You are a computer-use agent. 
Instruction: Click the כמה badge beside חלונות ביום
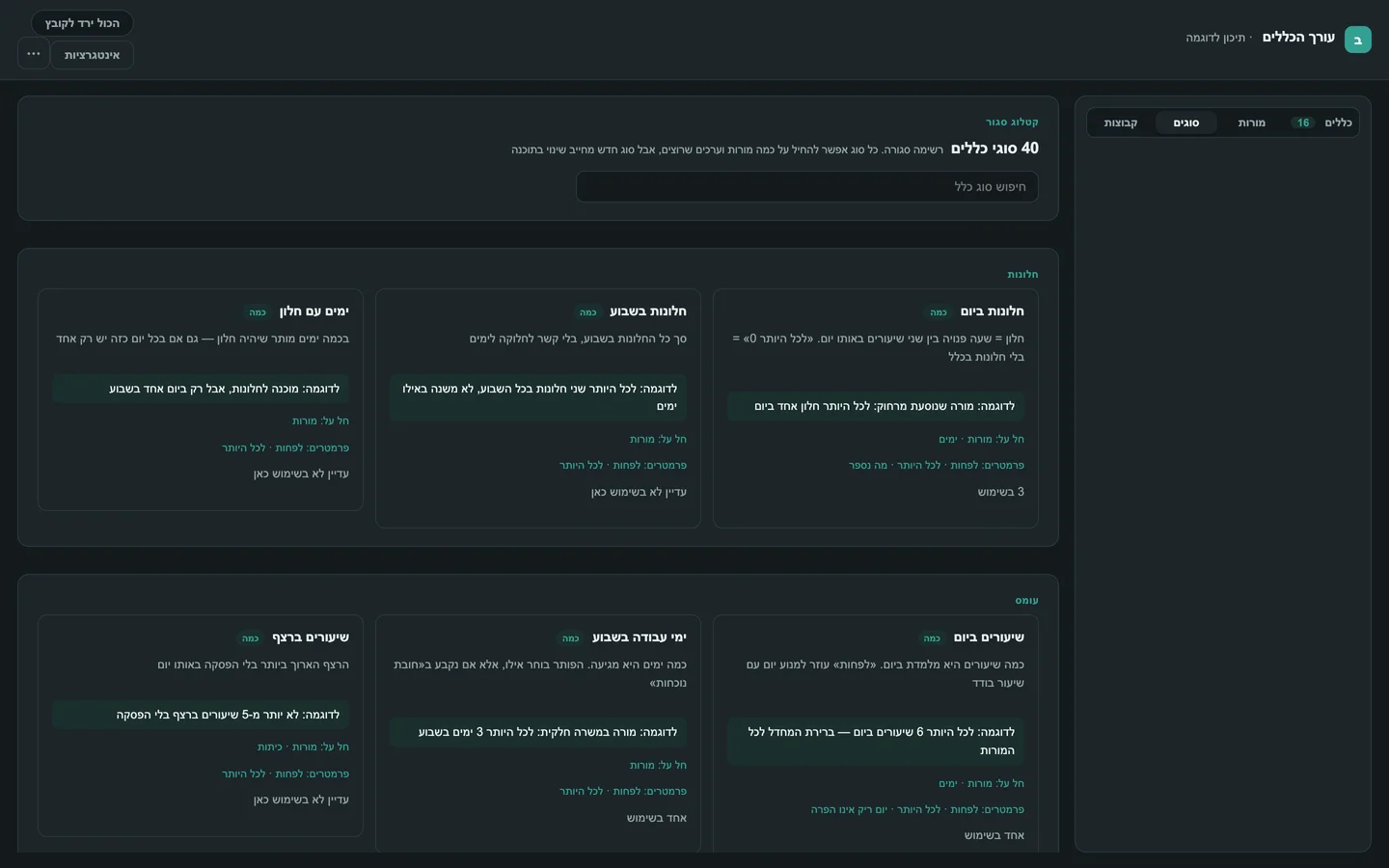(x=939, y=312)
